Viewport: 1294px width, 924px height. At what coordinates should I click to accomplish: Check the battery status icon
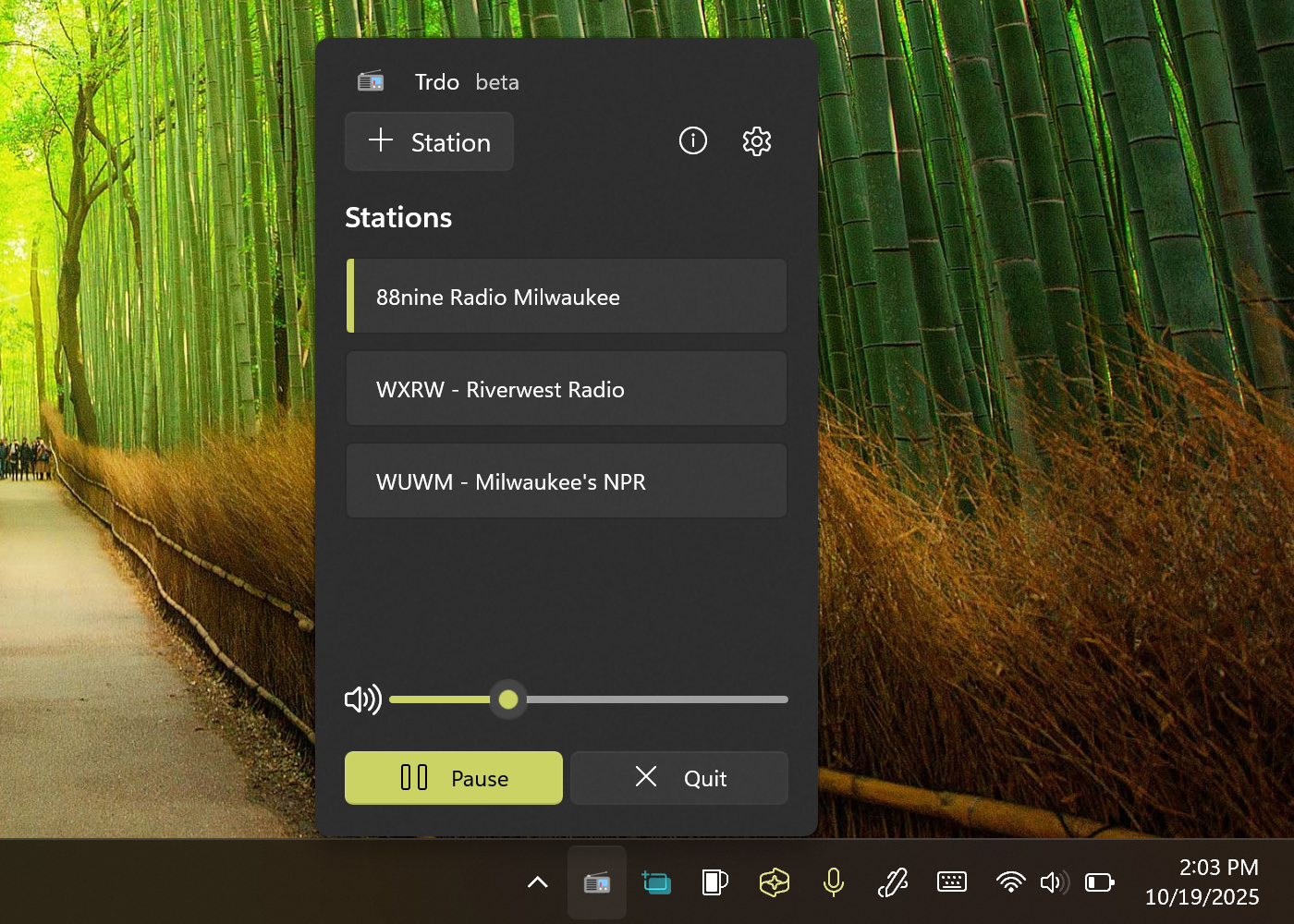tap(1098, 882)
